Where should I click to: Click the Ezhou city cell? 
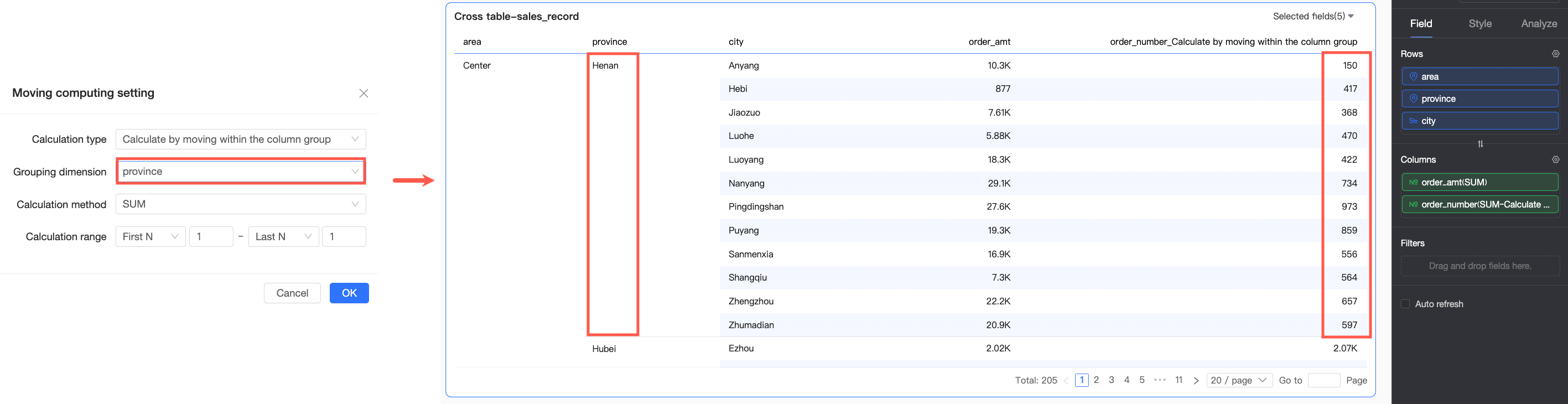[741, 349]
